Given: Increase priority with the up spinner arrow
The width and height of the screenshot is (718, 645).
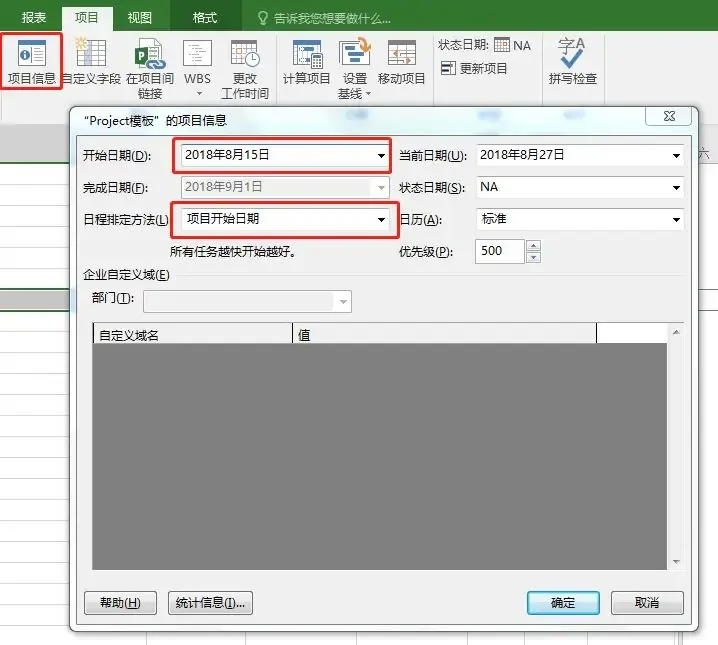Looking at the screenshot, I should click(x=533, y=246).
